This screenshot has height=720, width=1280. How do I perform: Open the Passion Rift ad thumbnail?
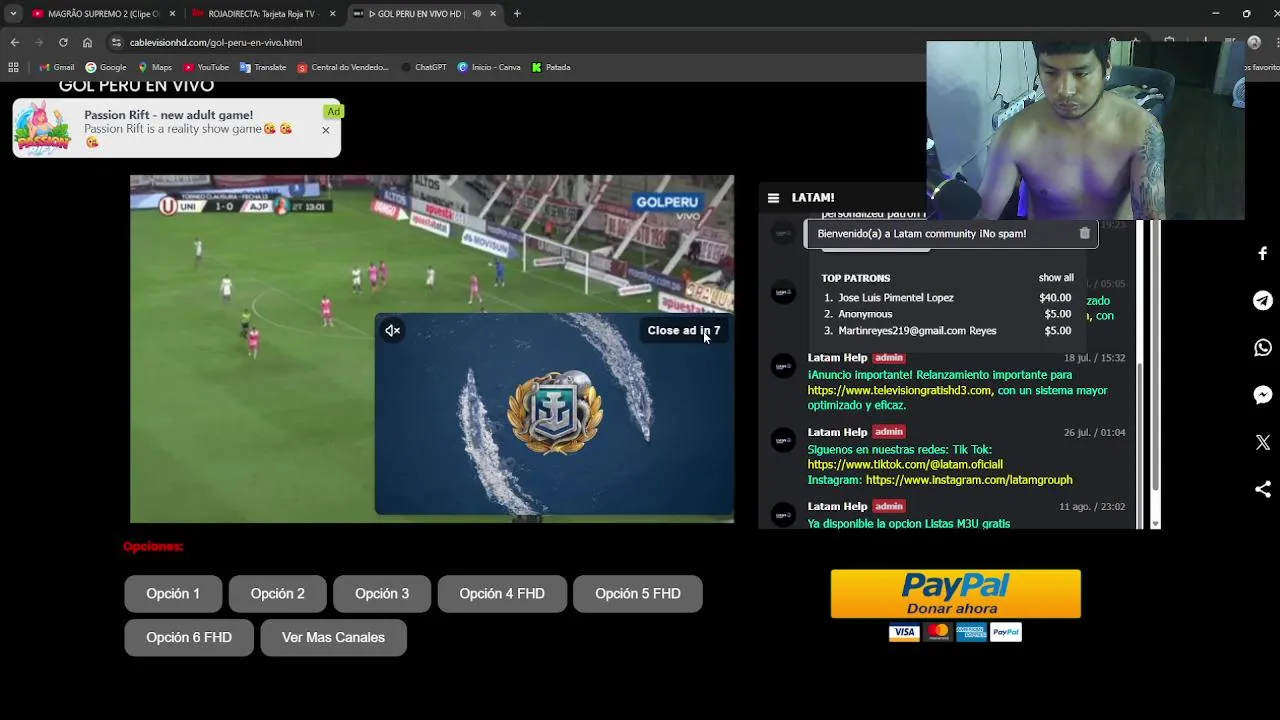(43, 129)
